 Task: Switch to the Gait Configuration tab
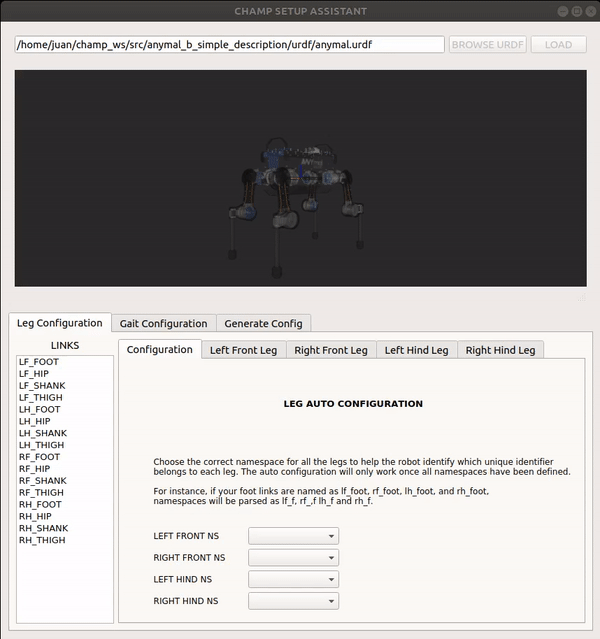163,324
